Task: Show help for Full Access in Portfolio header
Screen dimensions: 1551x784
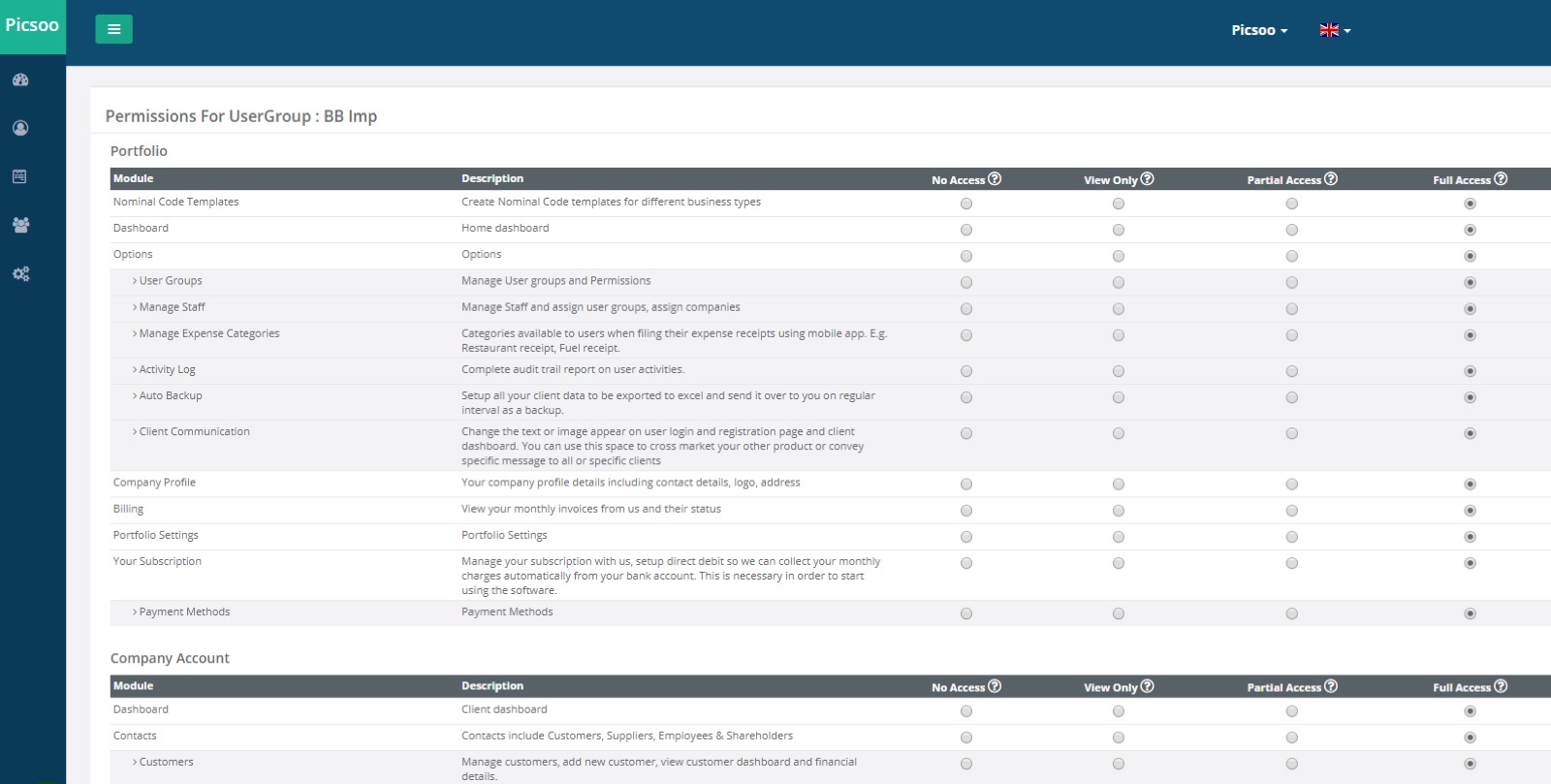Action: pyautogui.click(x=1501, y=179)
